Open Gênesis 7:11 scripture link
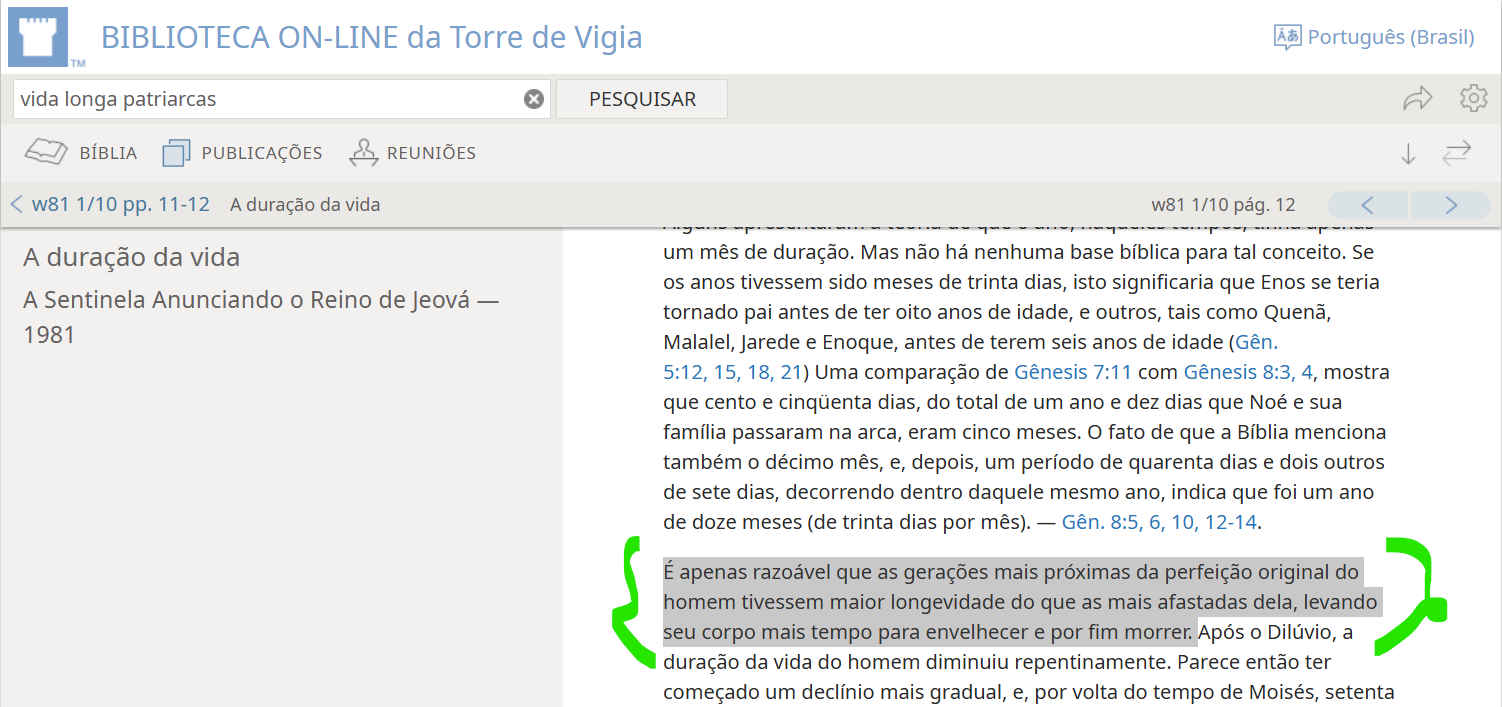 1072,372
